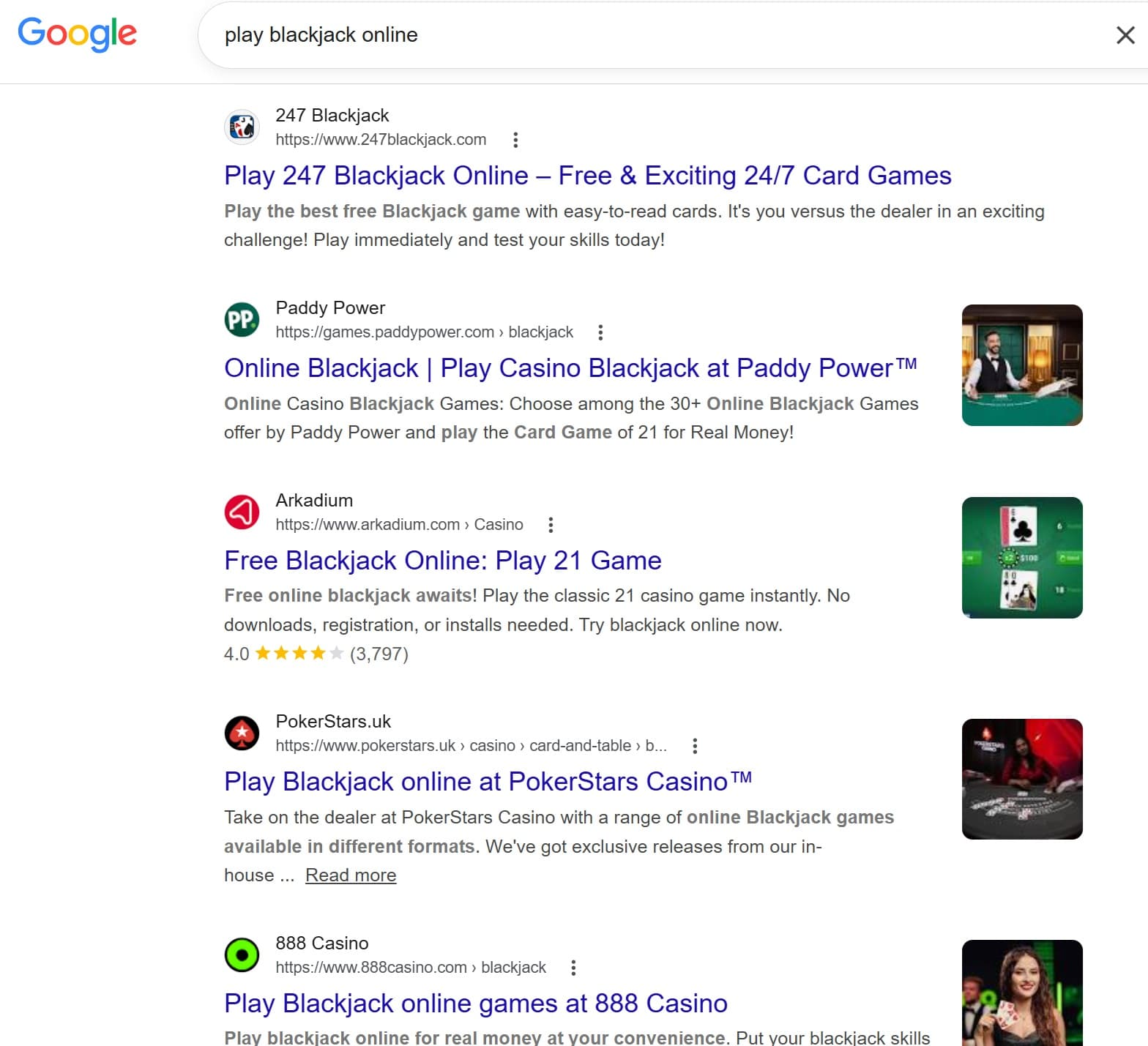Click the games.paddypower.com URL text
Viewport: 1148px width, 1046px height.
(425, 332)
